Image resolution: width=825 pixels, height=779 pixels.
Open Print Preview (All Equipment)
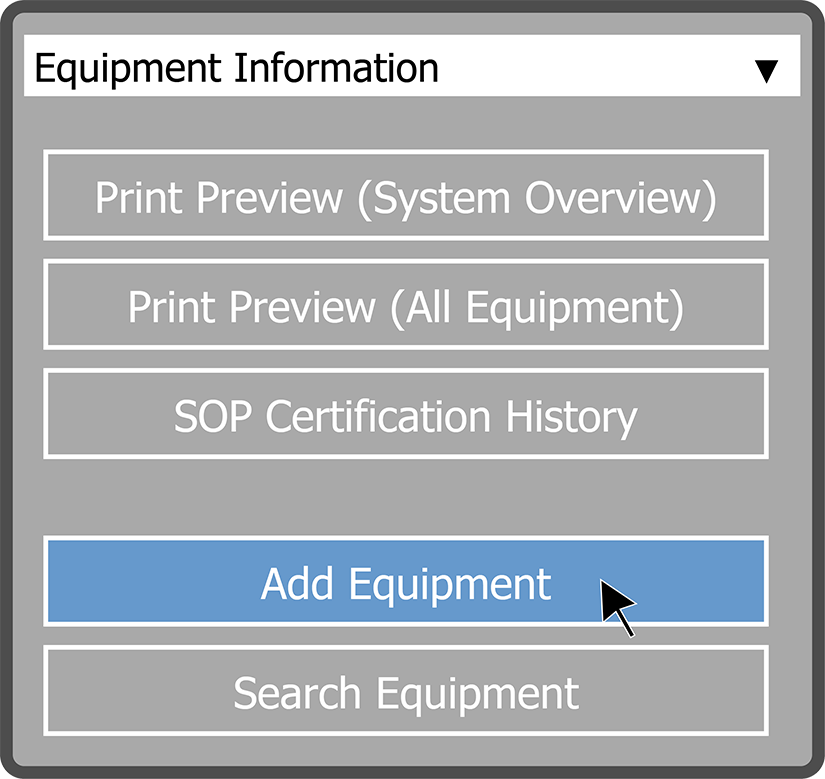pos(406,304)
